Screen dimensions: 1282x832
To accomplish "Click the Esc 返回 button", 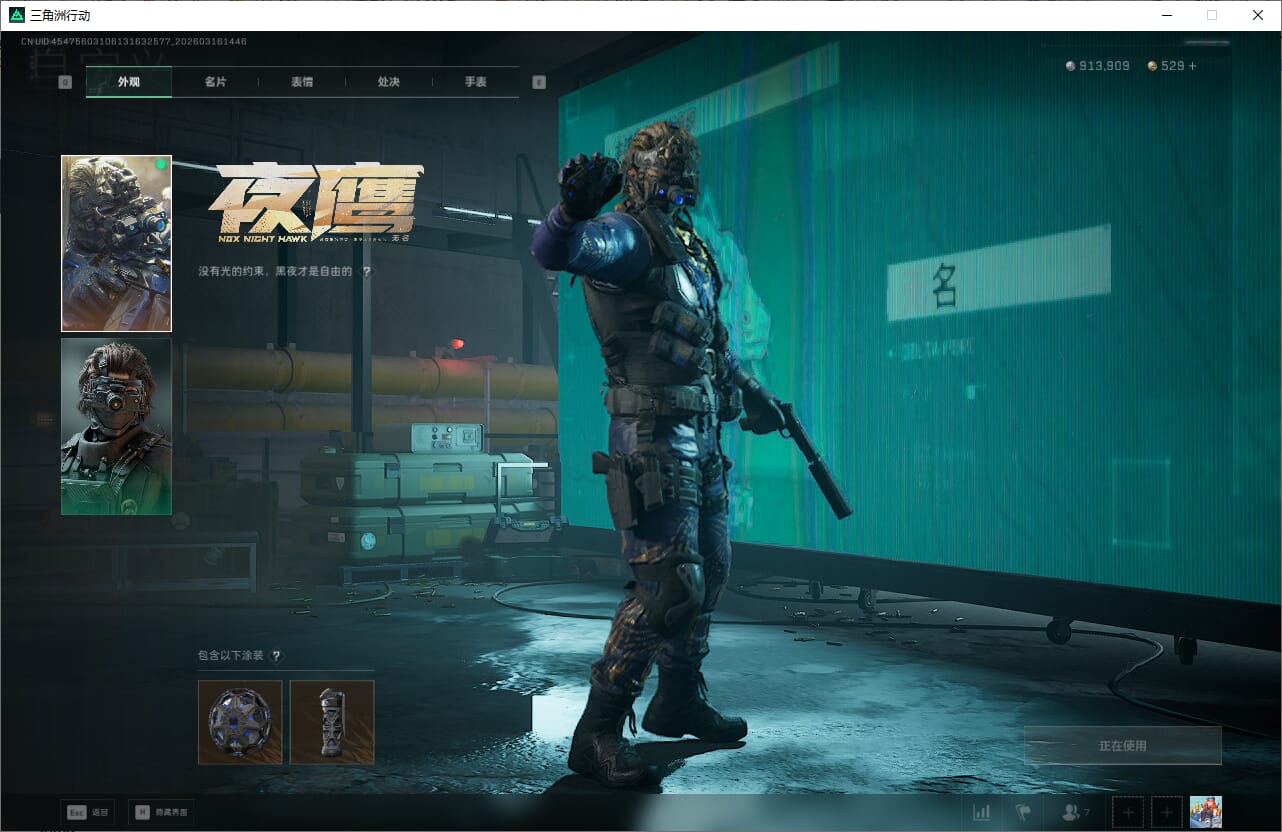I will (x=88, y=812).
